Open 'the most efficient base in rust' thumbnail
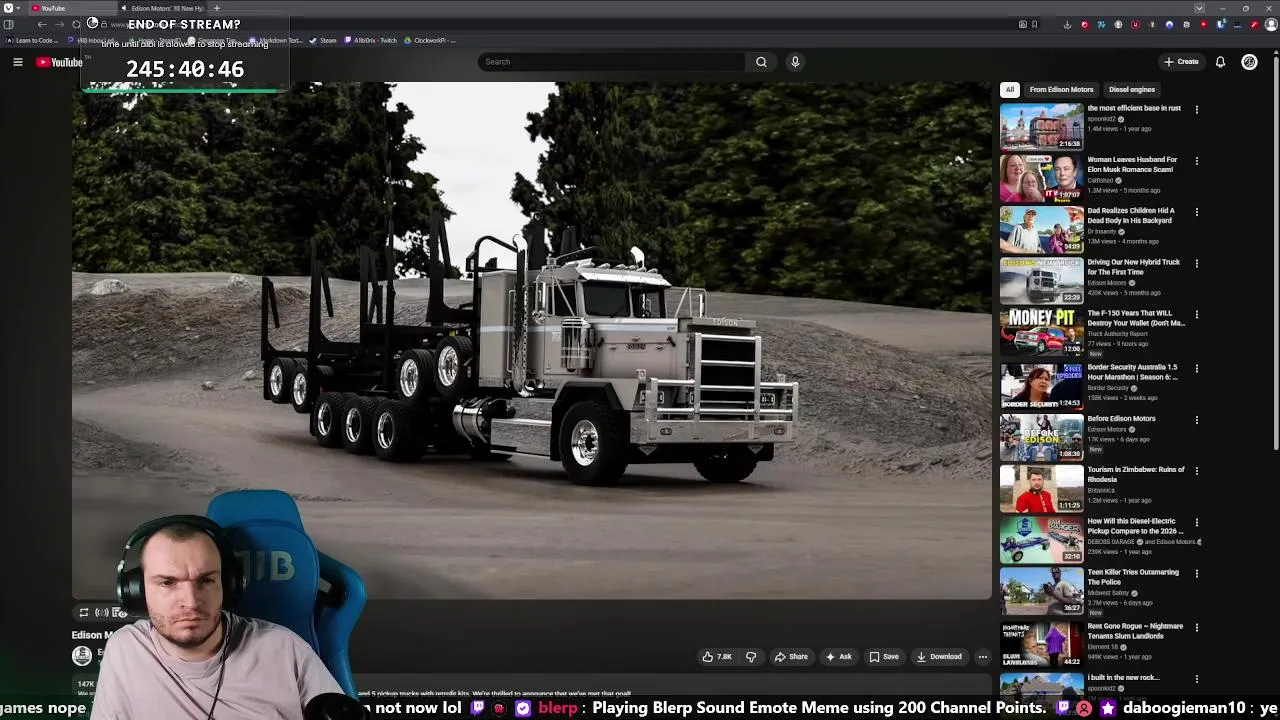The height and width of the screenshot is (720, 1280). (1041, 127)
